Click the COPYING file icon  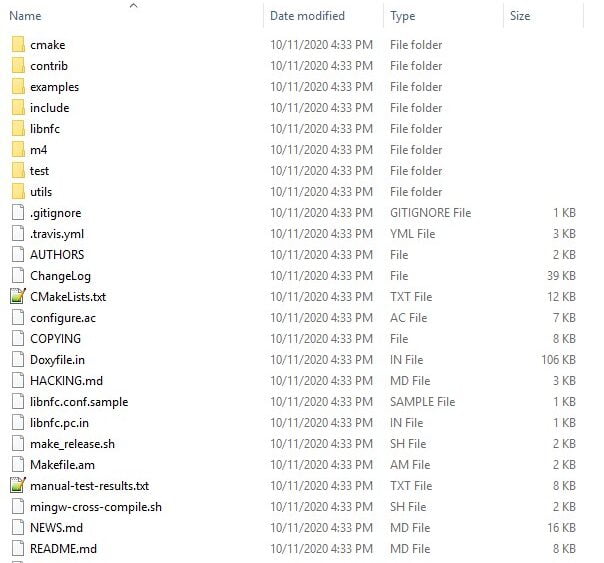coord(18,338)
